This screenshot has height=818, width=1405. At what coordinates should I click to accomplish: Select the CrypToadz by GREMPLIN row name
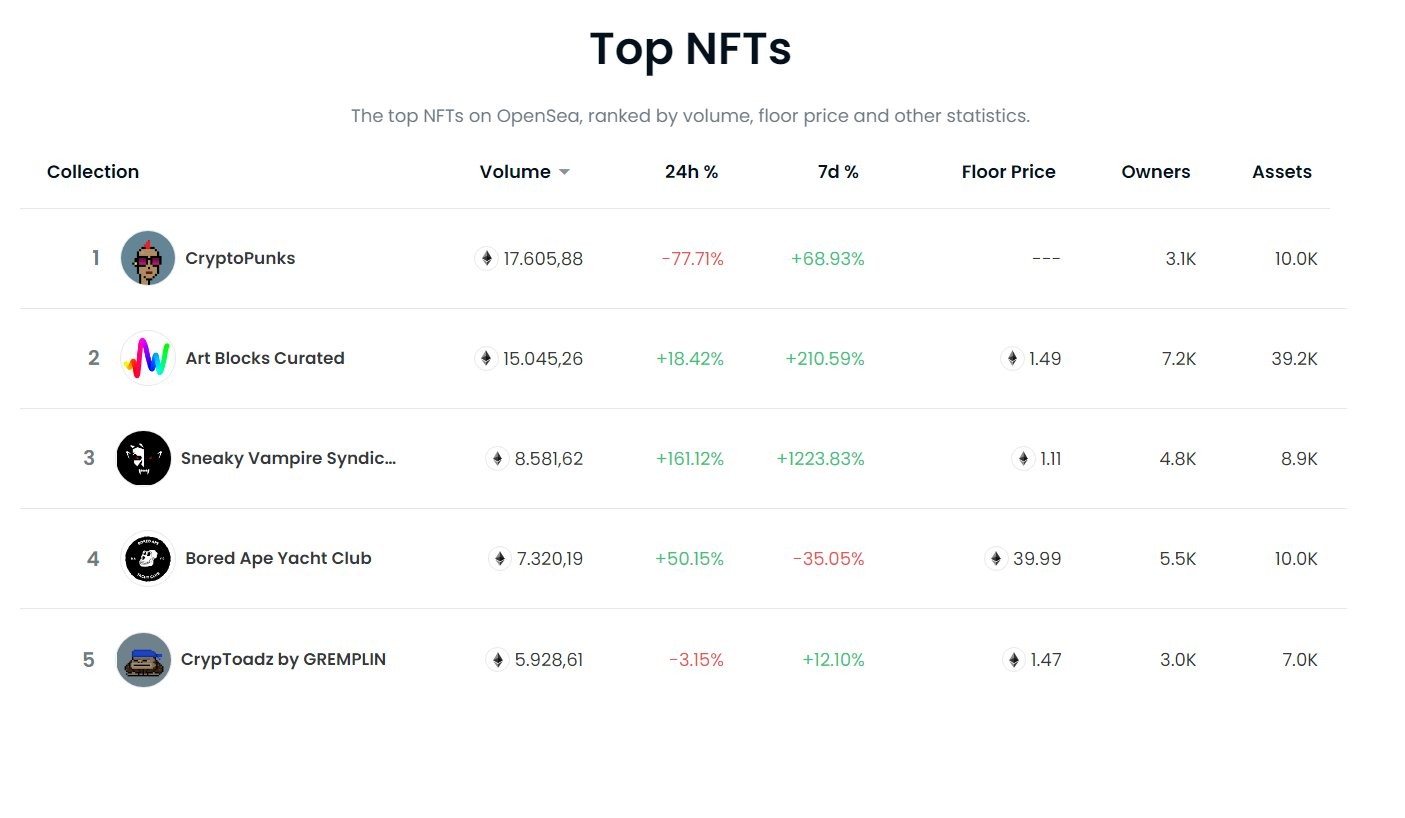(x=283, y=659)
